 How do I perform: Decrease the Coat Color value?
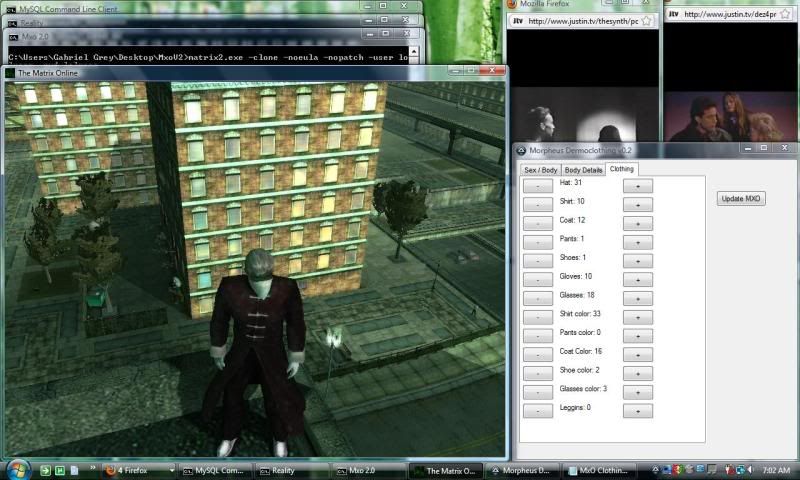point(538,355)
